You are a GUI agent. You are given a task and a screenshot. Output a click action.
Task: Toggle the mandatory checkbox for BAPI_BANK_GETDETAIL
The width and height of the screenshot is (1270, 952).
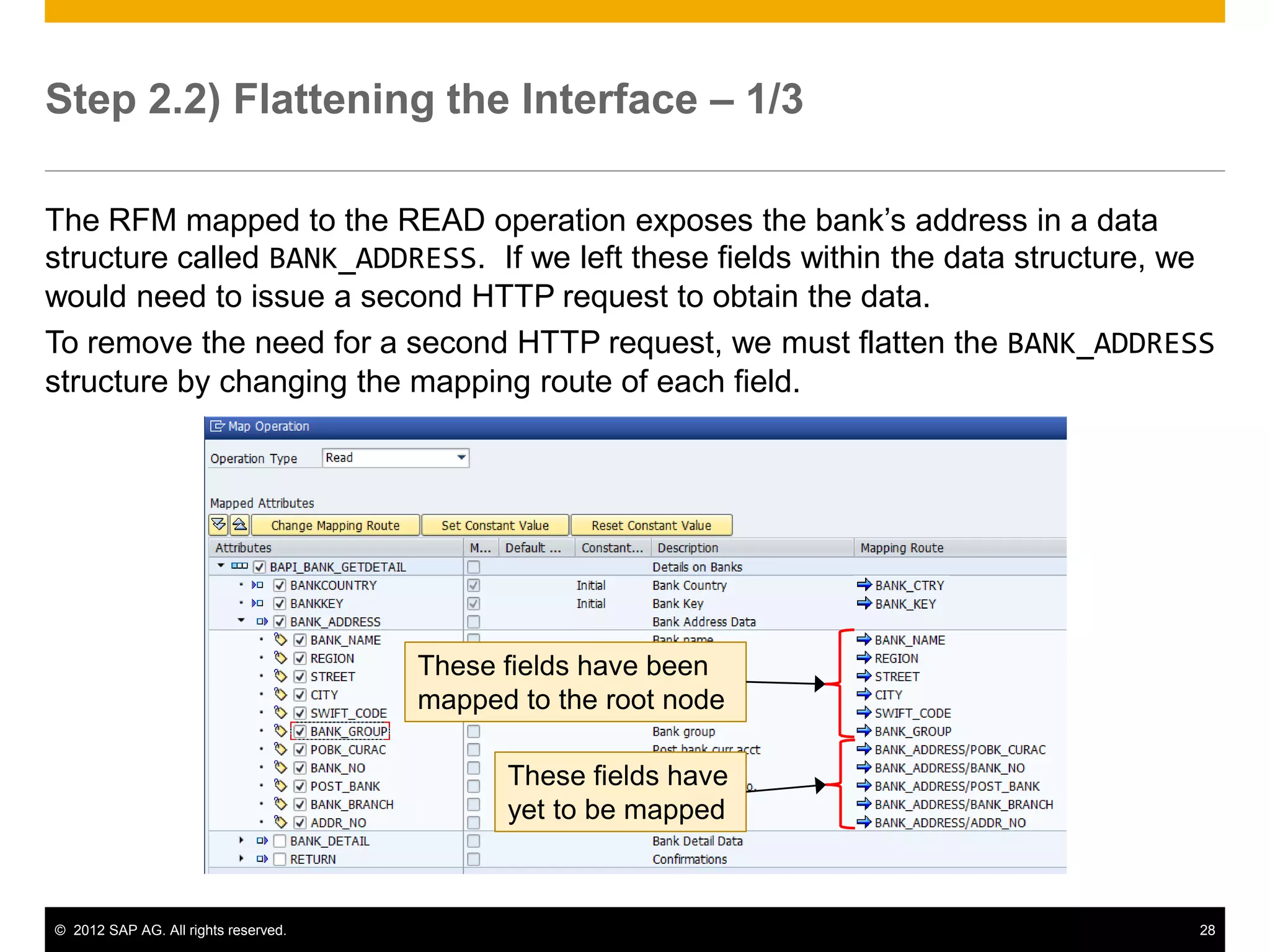tap(474, 567)
